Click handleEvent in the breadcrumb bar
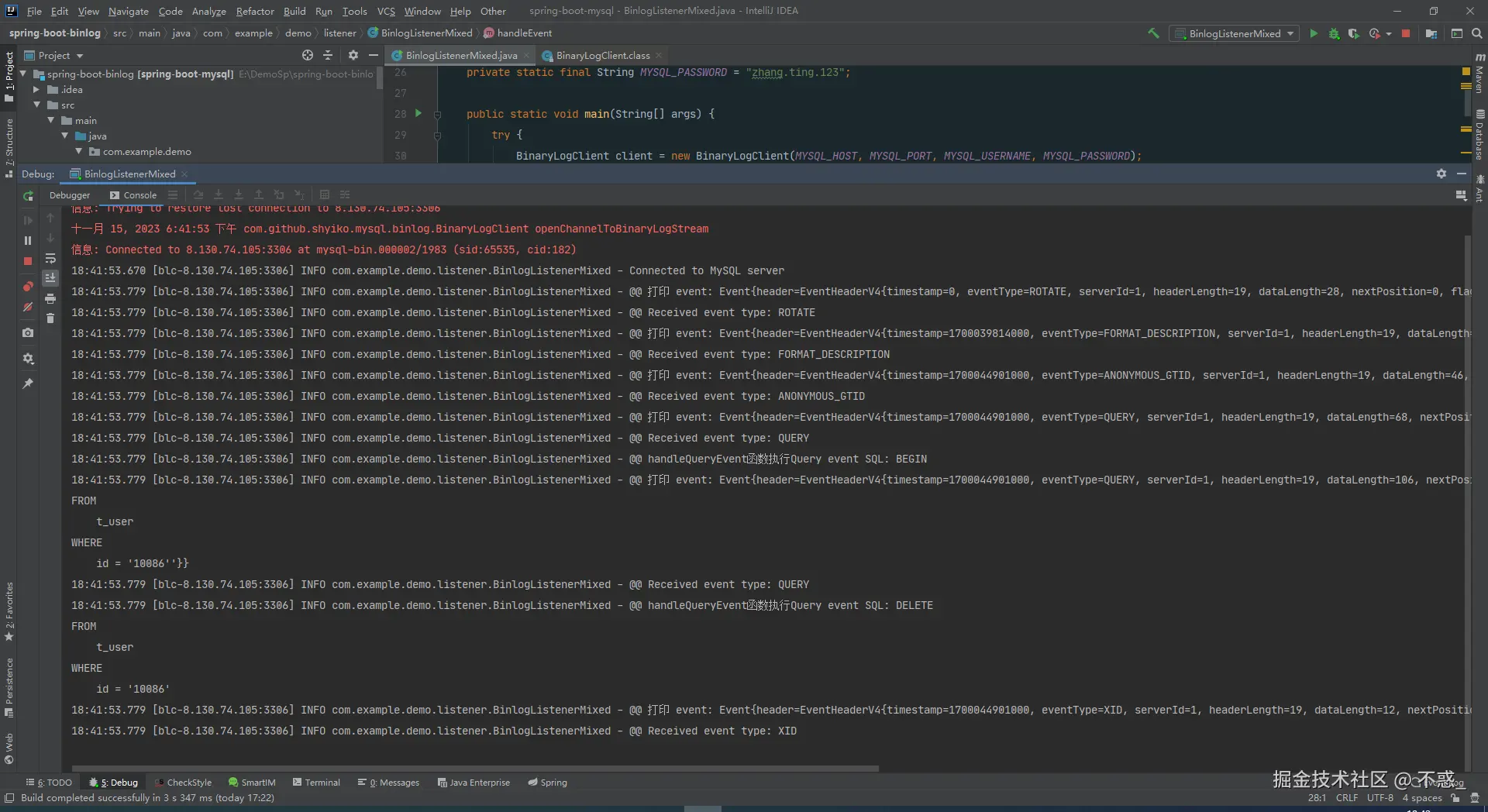Screen dimensions: 1488x812 click(524, 33)
